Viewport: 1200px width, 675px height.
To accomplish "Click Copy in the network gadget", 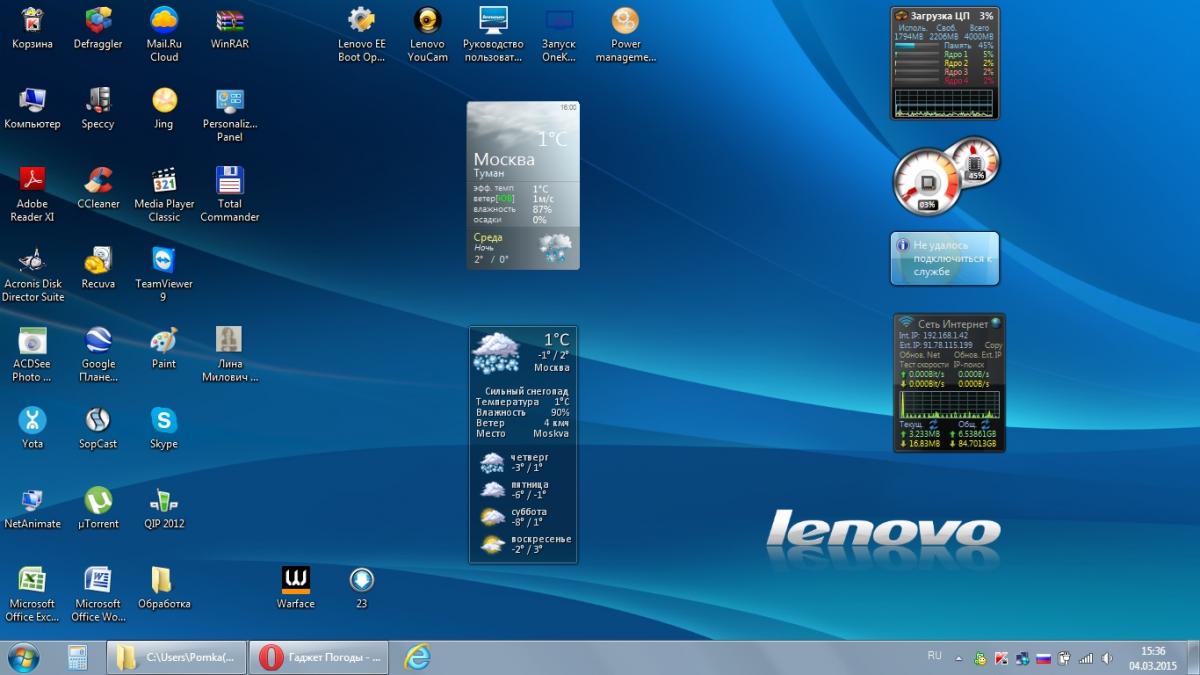I will click(x=992, y=345).
